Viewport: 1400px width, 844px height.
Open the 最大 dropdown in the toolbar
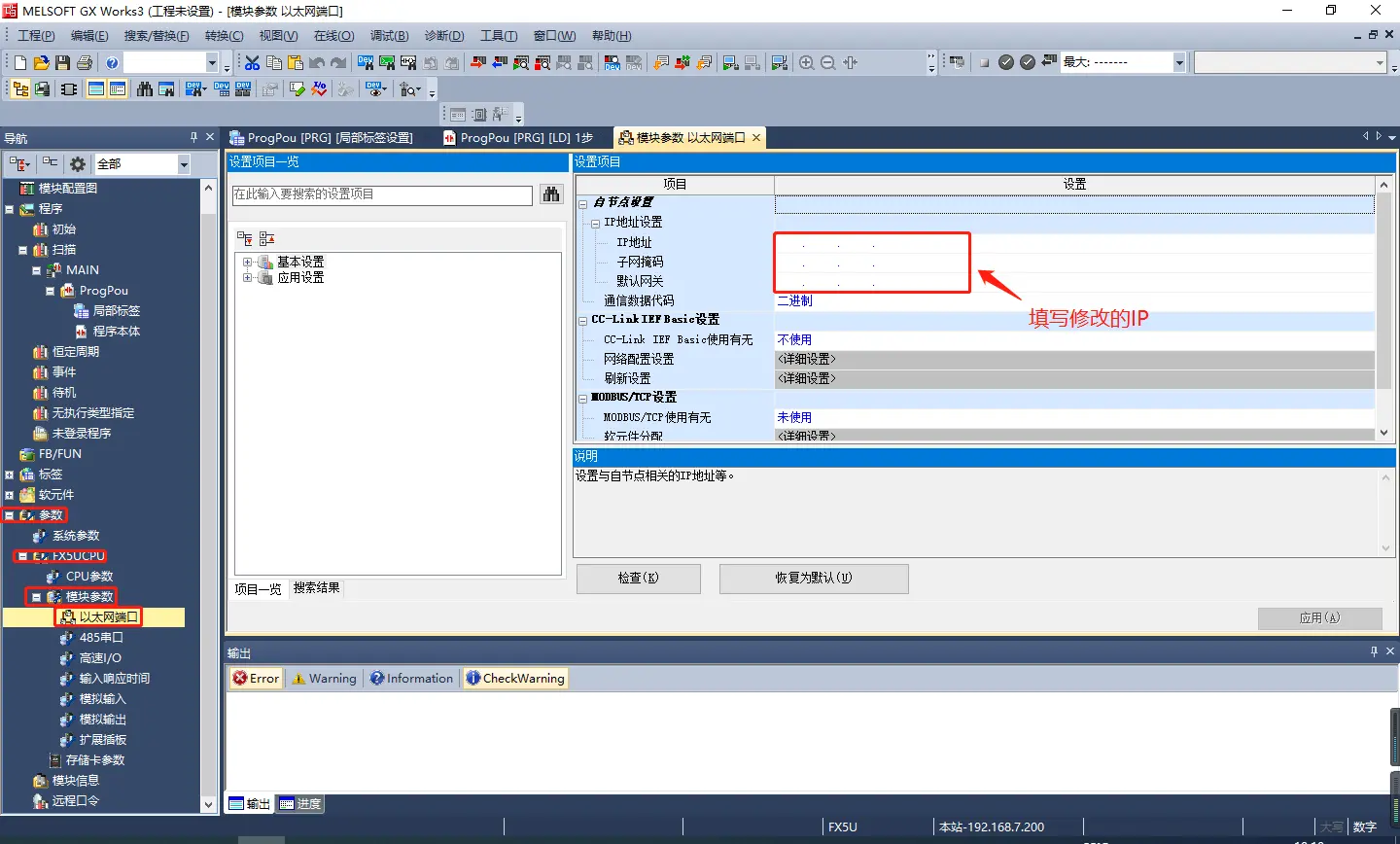click(1179, 62)
